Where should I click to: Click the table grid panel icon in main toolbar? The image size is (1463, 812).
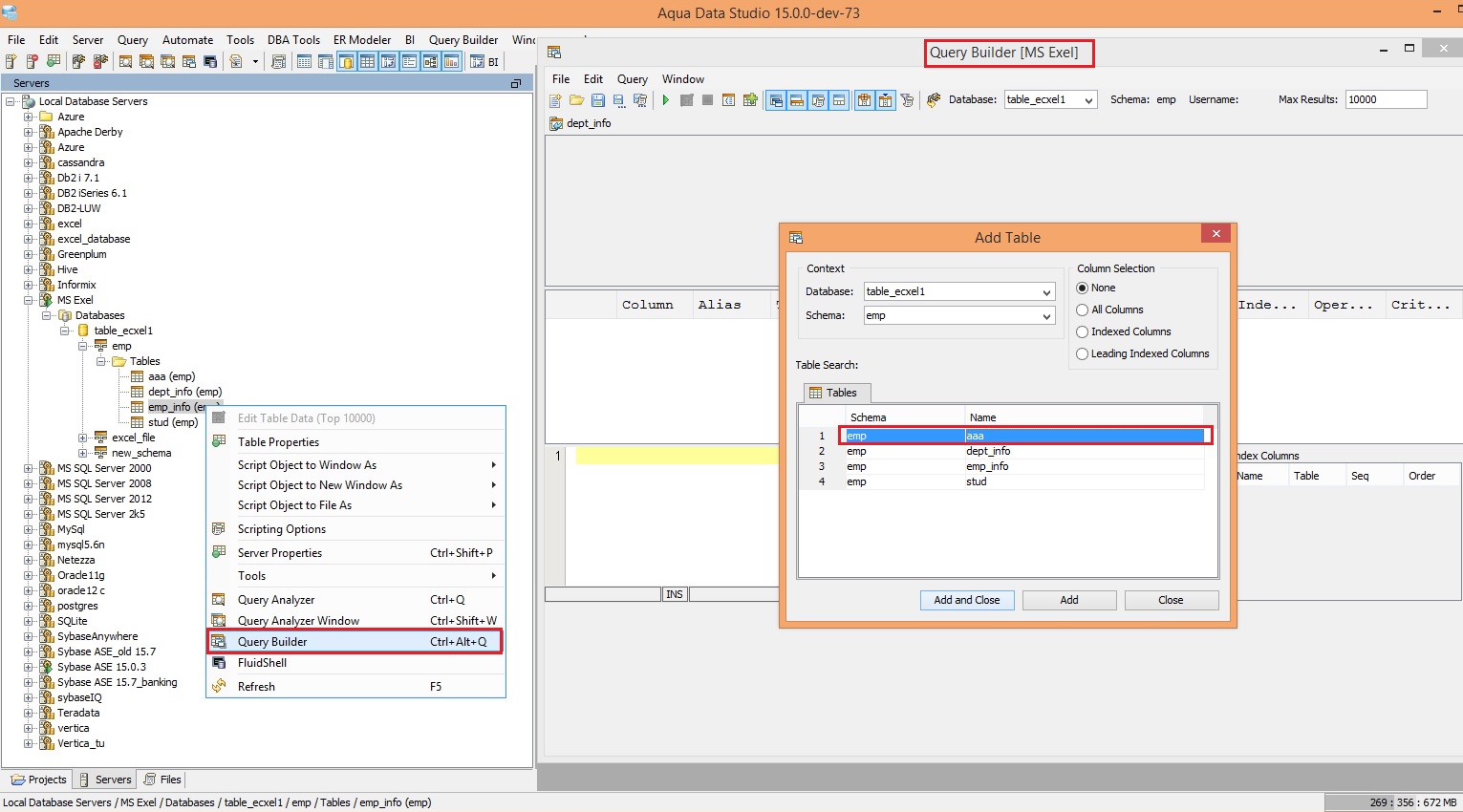coord(367,61)
